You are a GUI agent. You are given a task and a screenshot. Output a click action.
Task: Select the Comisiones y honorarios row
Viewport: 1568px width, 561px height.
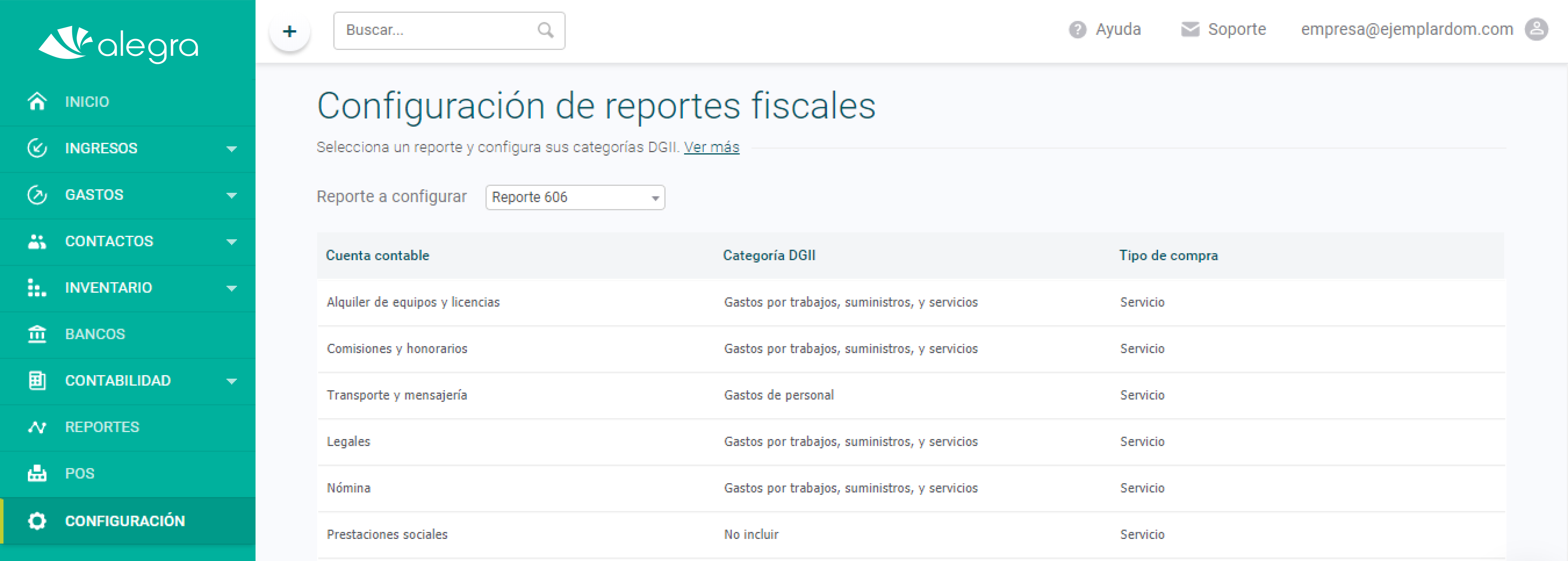pyautogui.click(x=911, y=349)
